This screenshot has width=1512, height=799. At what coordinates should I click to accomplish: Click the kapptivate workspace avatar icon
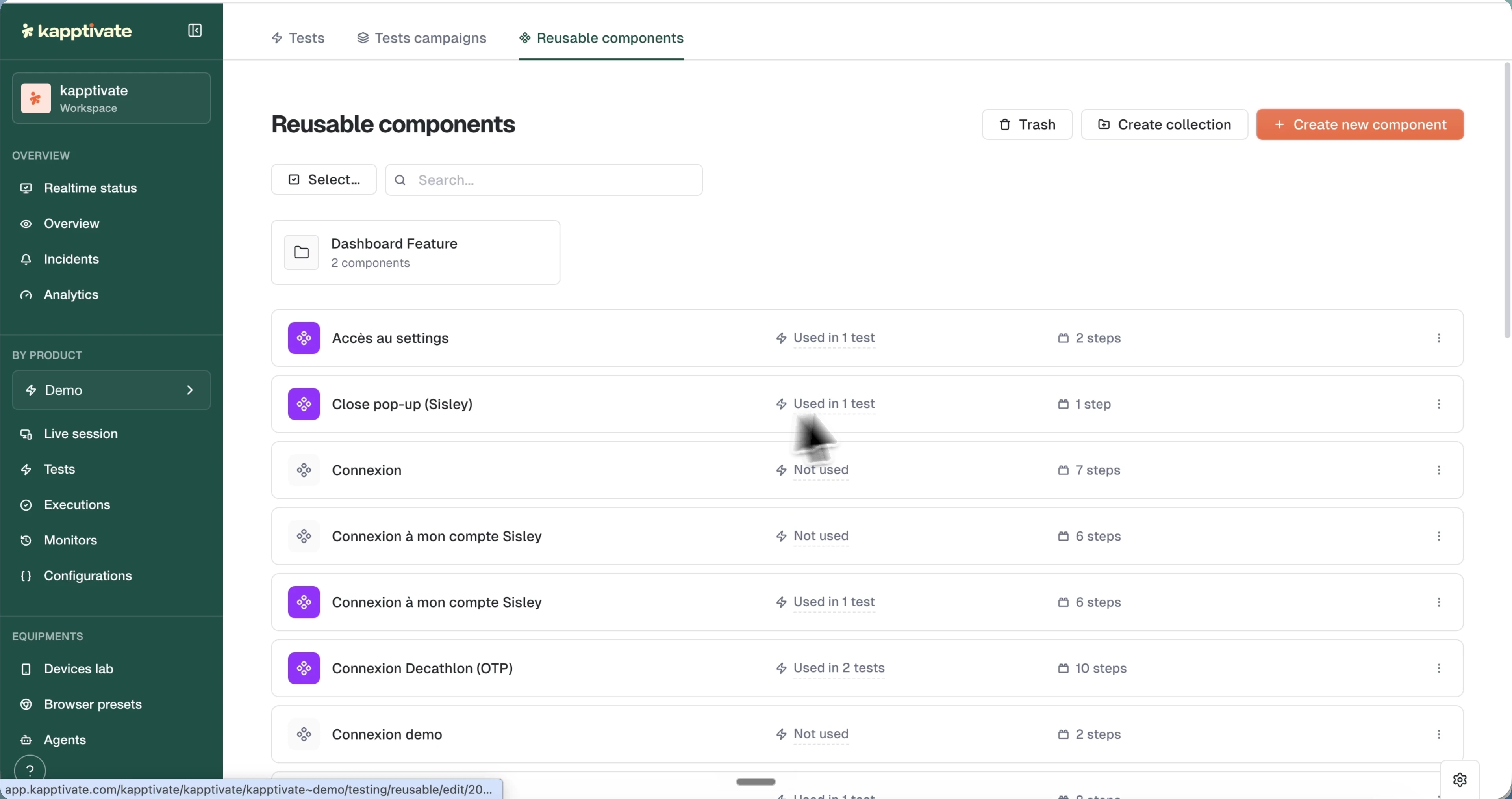pyautogui.click(x=36, y=98)
